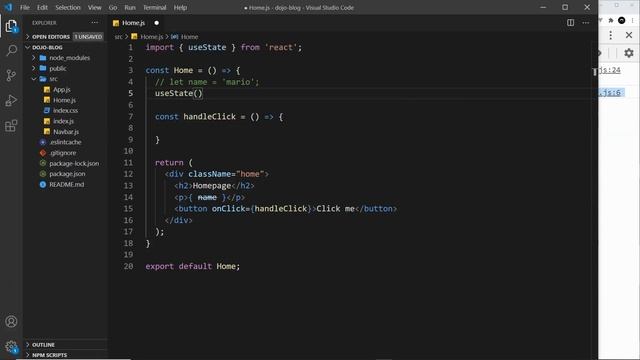Open index.js in the file tree
Viewport: 640px width, 360px height.
[x=63, y=121]
